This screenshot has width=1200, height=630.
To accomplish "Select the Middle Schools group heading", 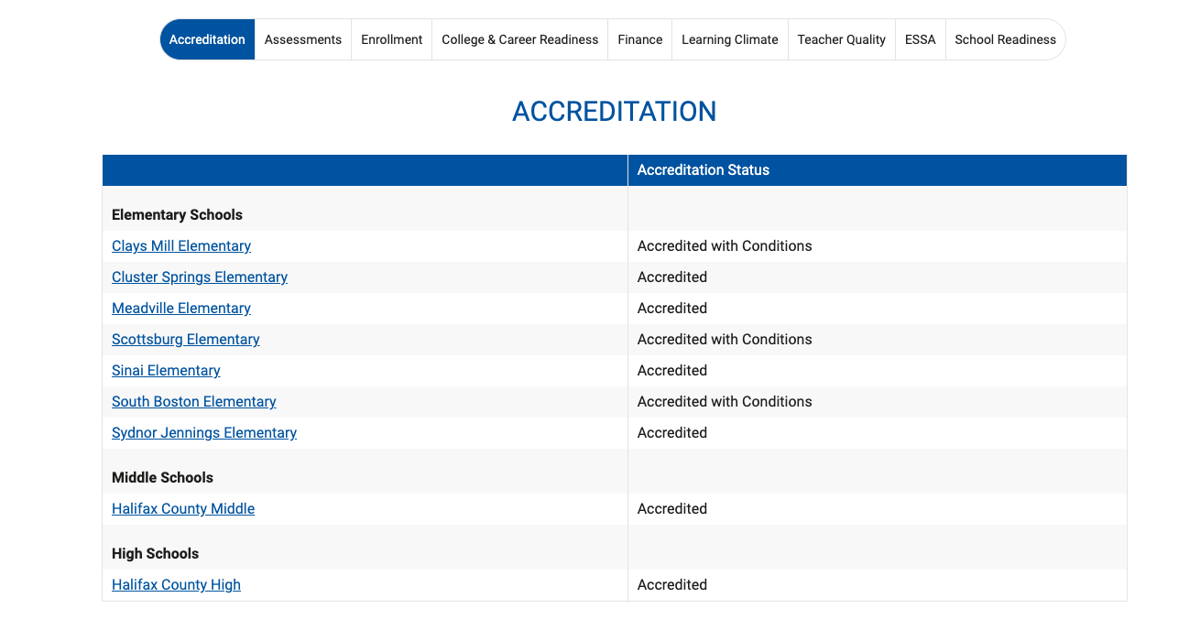I will pos(162,478).
